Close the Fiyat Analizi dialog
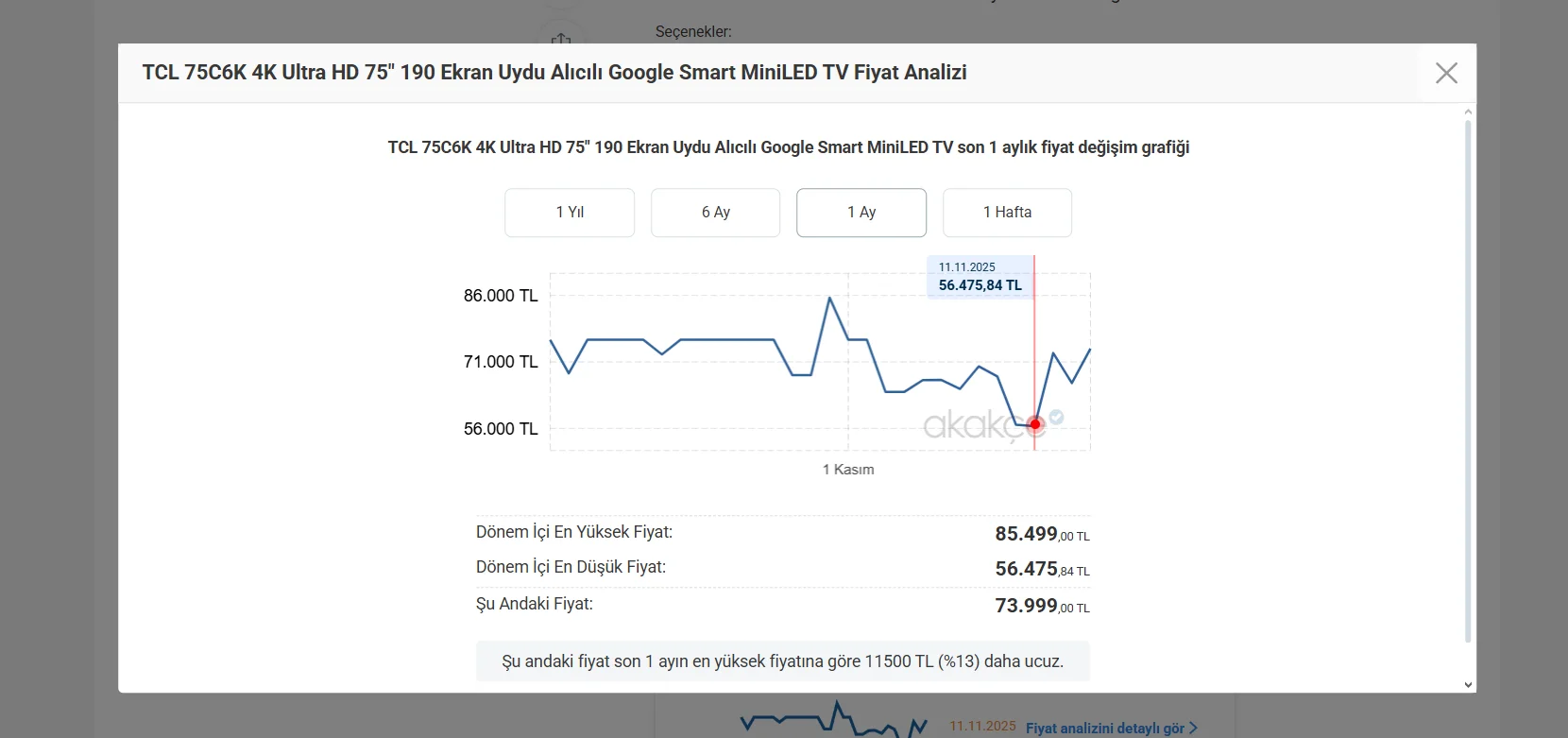1568x738 pixels. (x=1446, y=73)
